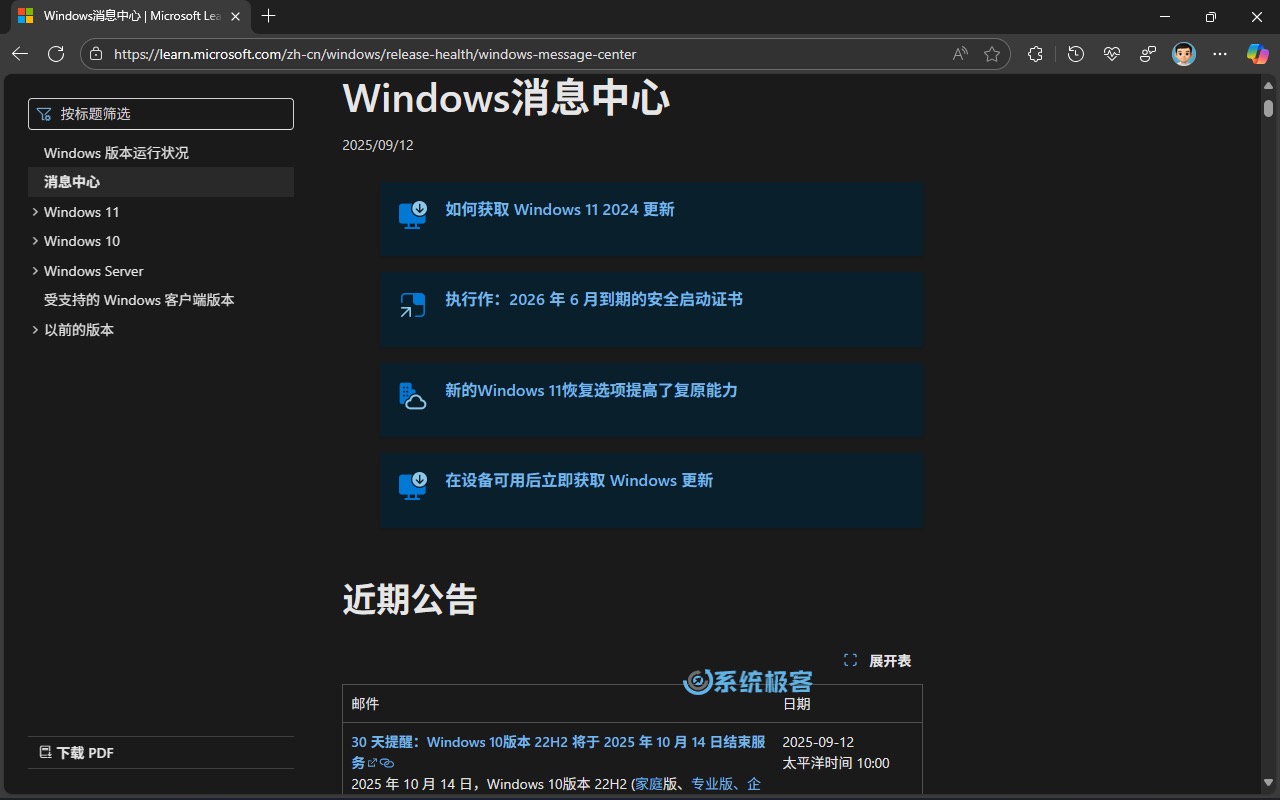Click the 近期公告 heading
1280x800 pixels.
(x=410, y=599)
